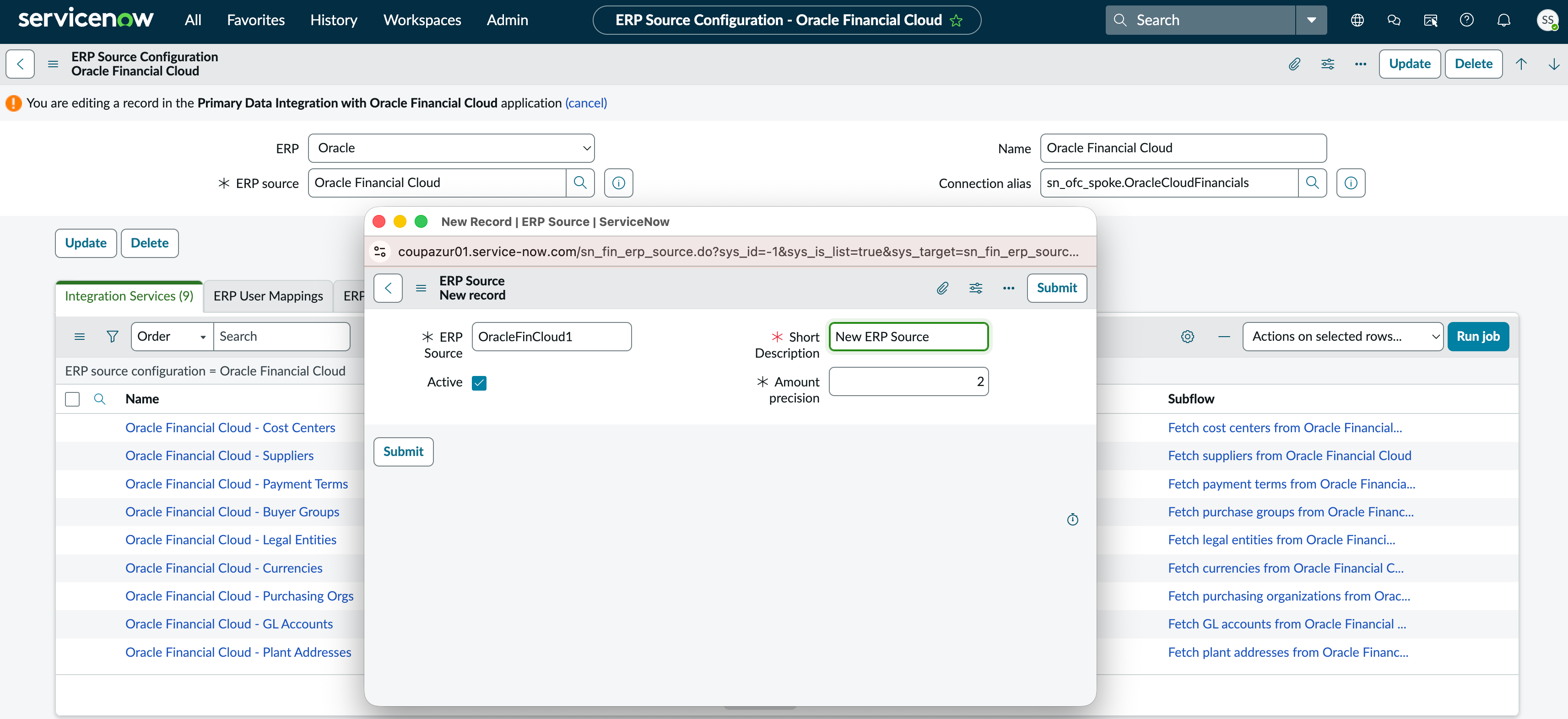Click the lower Submit button in popup
Screen dimensions: 1568x719
(x=403, y=452)
